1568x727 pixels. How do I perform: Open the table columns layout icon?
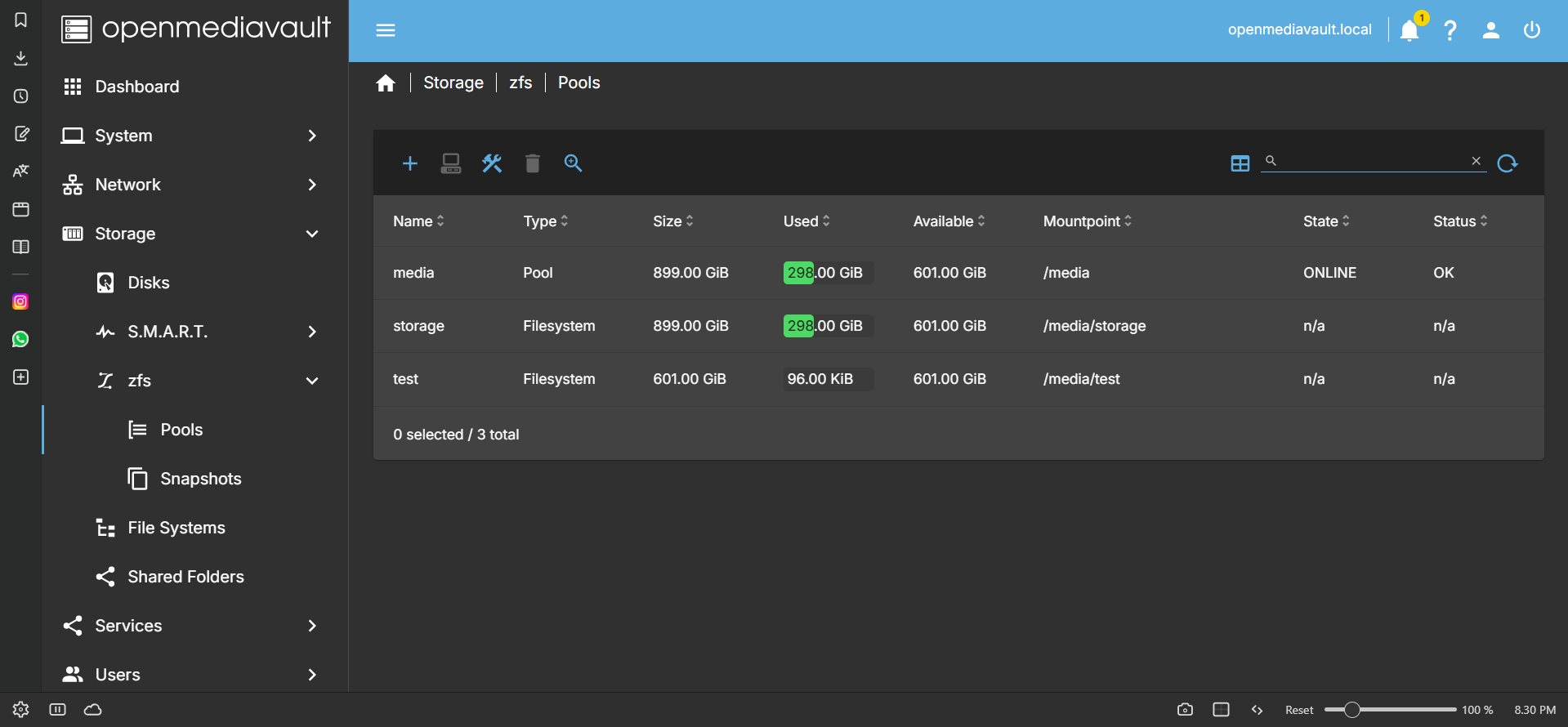coord(1240,163)
